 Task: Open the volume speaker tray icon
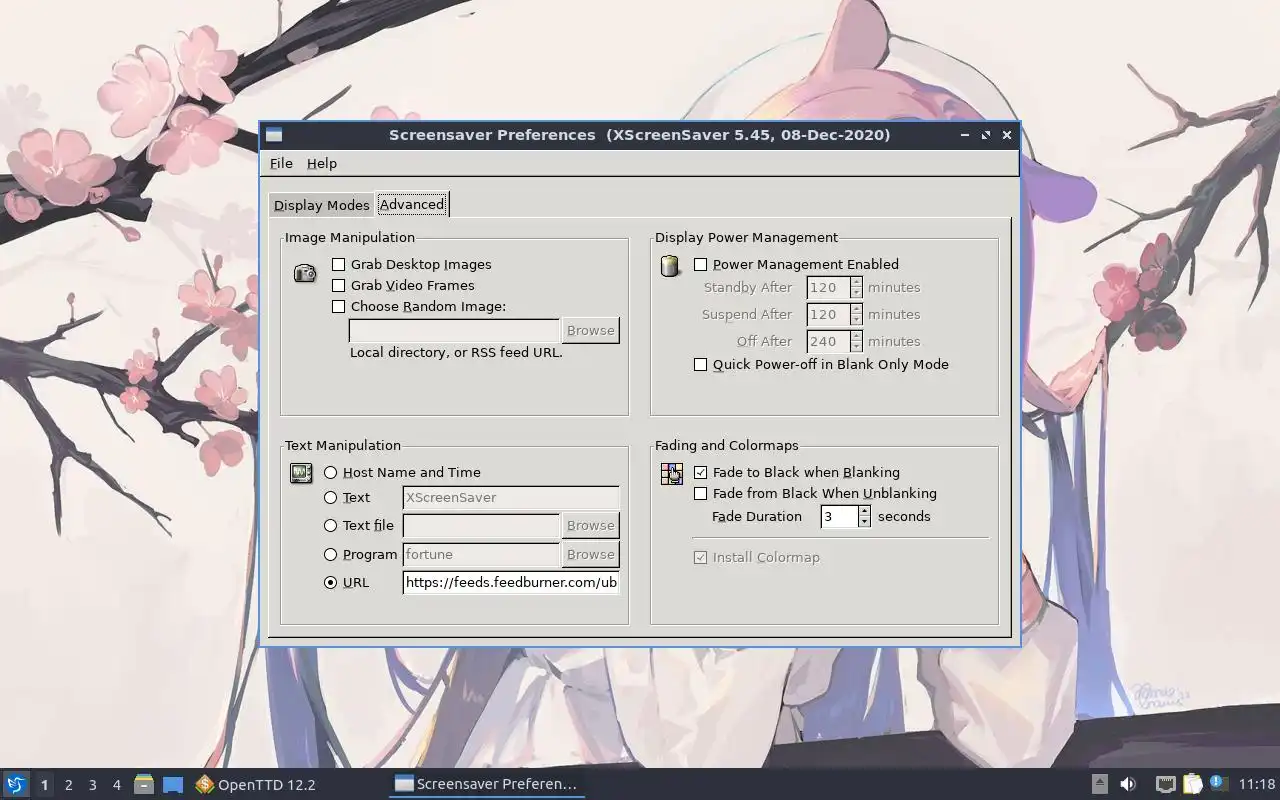(1128, 784)
